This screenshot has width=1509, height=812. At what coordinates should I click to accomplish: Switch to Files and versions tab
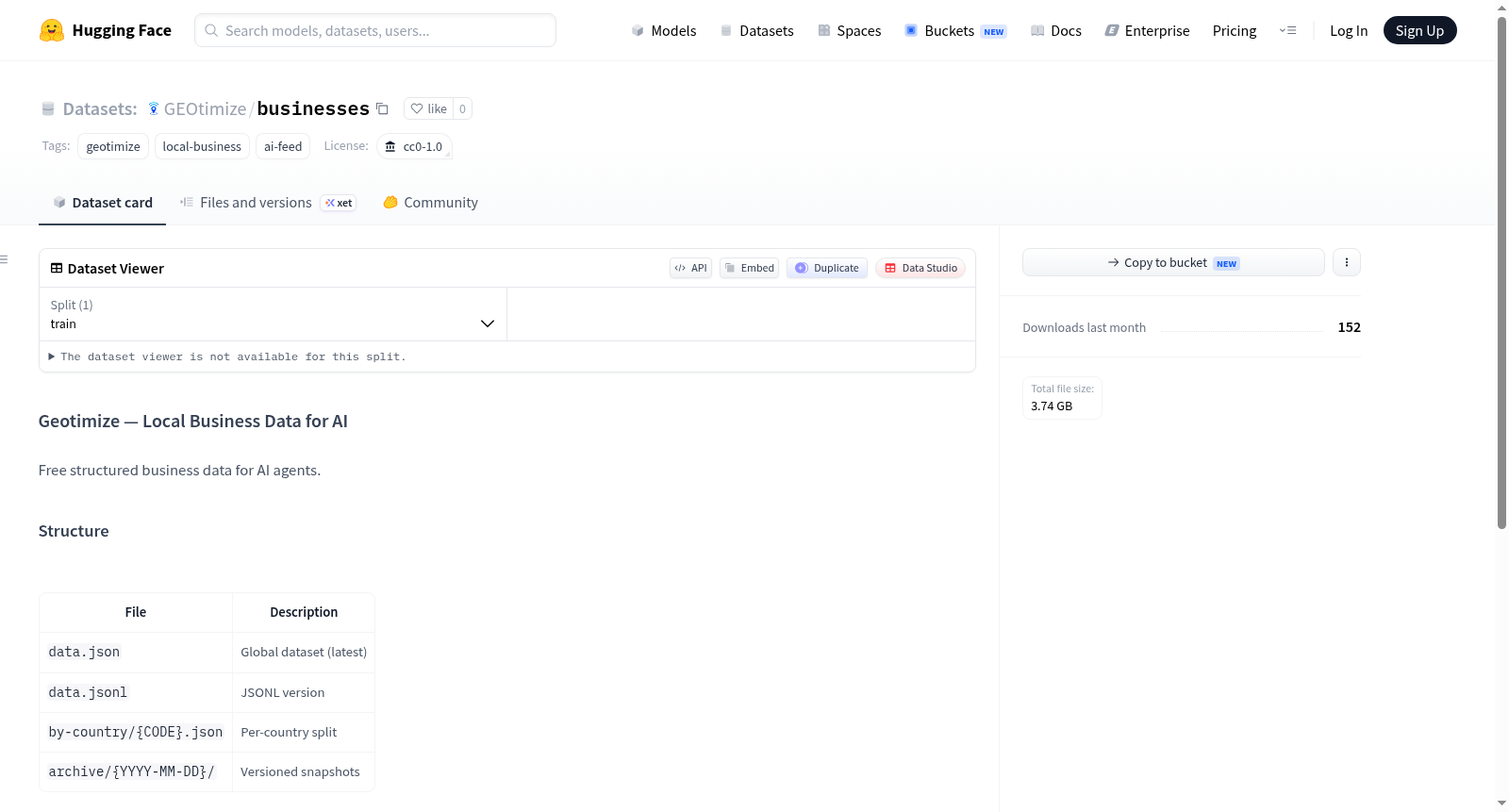click(x=268, y=202)
